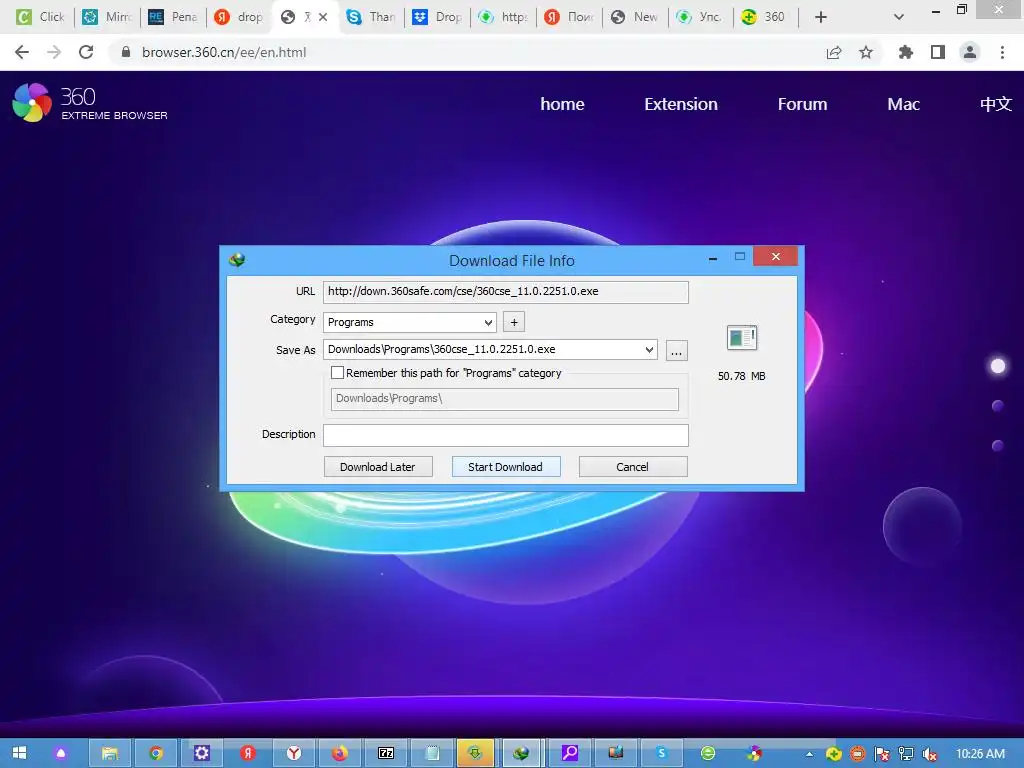The width and height of the screenshot is (1024, 768).
Task: Open the settings gear taskbar icon
Action: pyautogui.click(x=202, y=753)
